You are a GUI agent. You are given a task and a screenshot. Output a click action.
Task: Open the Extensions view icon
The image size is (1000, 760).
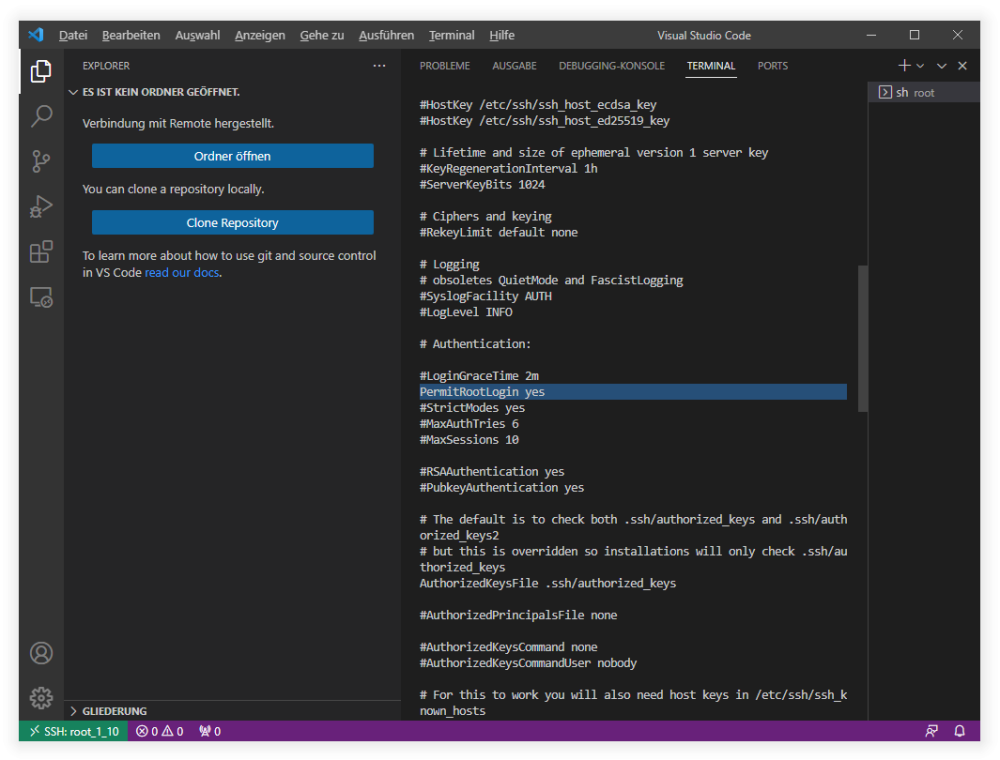click(x=41, y=252)
